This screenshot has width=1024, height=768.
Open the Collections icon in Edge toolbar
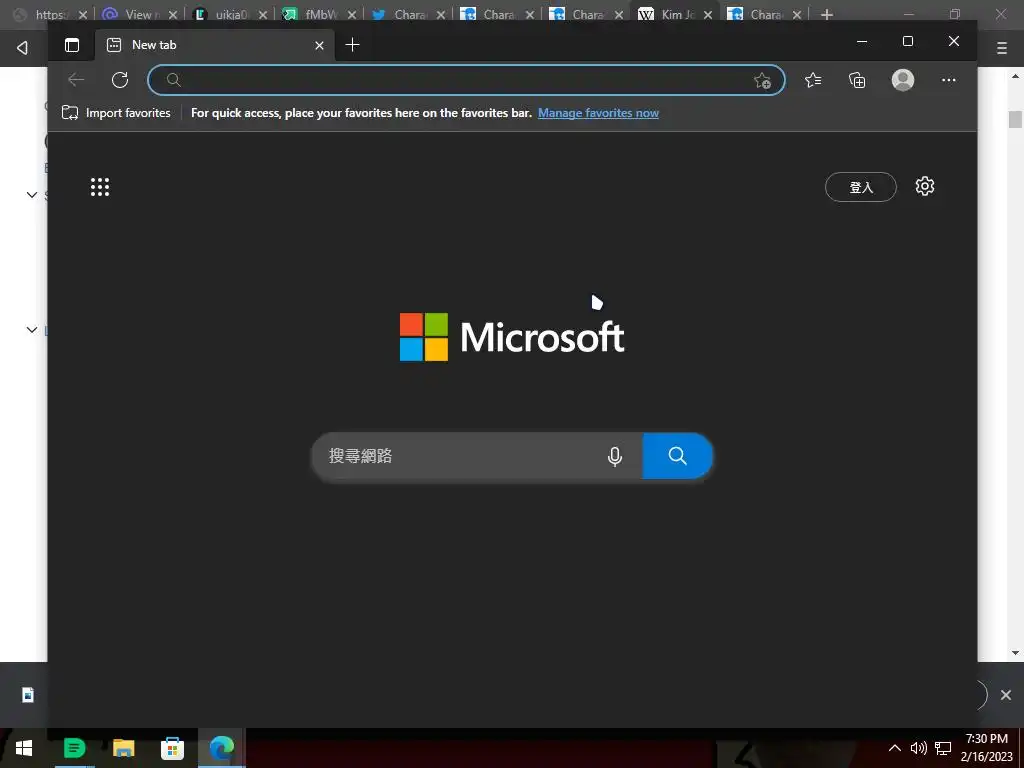tap(857, 80)
